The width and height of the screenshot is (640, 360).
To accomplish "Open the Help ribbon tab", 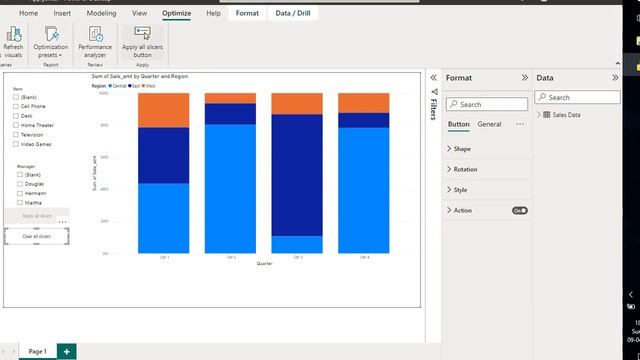I will pos(213,13).
